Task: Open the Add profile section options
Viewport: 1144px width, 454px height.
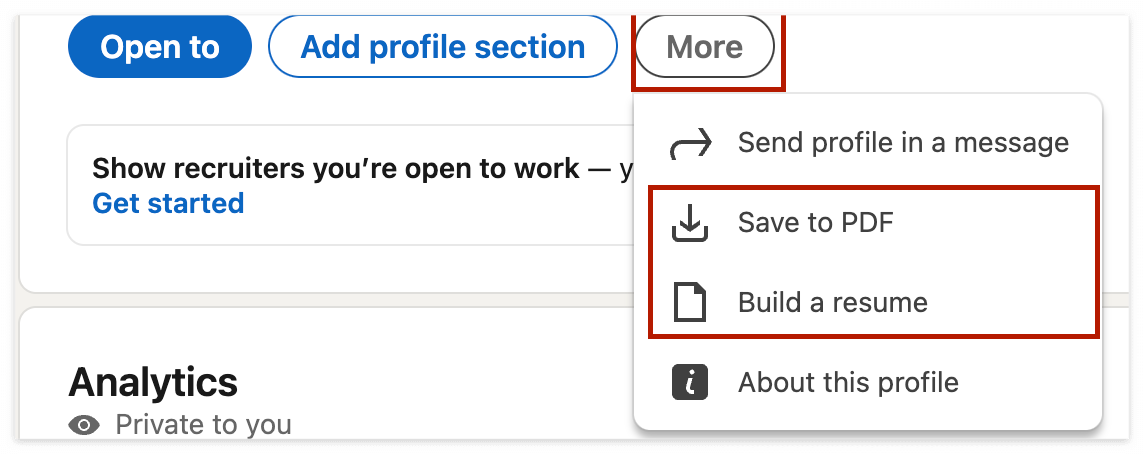Action: point(442,47)
